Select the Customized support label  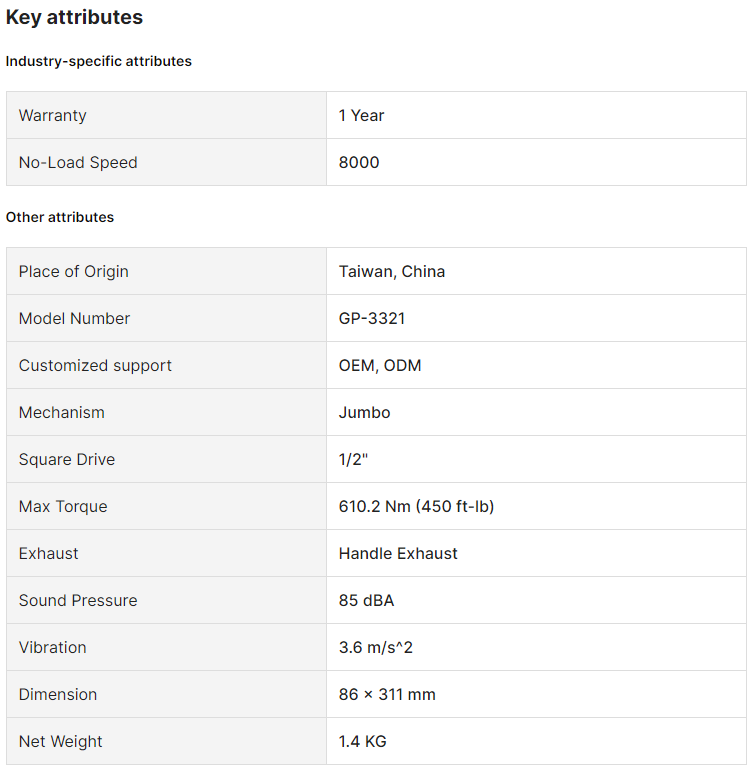point(95,365)
